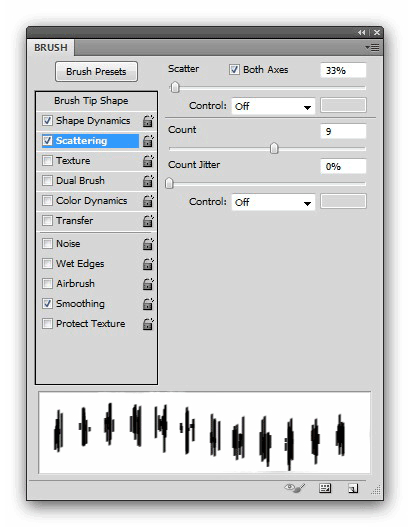Toggle the bristle brush preview icon
This screenshot has height=527, width=410.
294,488
